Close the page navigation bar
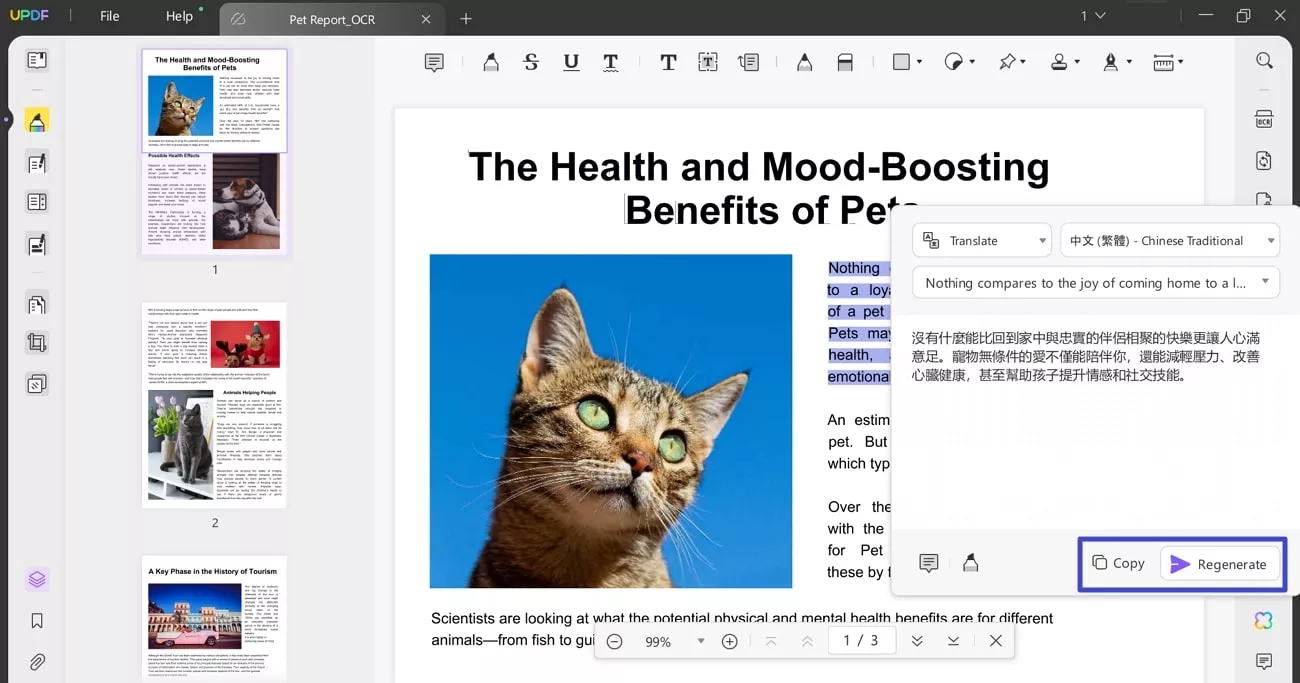Viewport: 1300px width, 683px height. pyautogui.click(x=996, y=641)
